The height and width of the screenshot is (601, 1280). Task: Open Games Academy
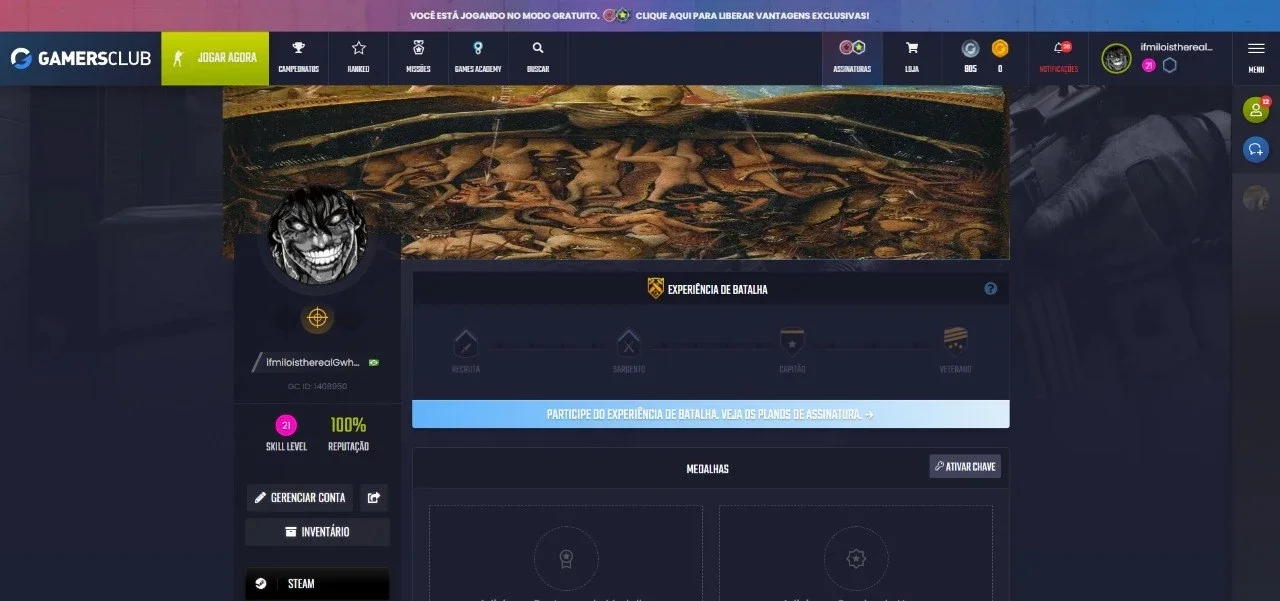pyautogui.click(x=478, y=58)
